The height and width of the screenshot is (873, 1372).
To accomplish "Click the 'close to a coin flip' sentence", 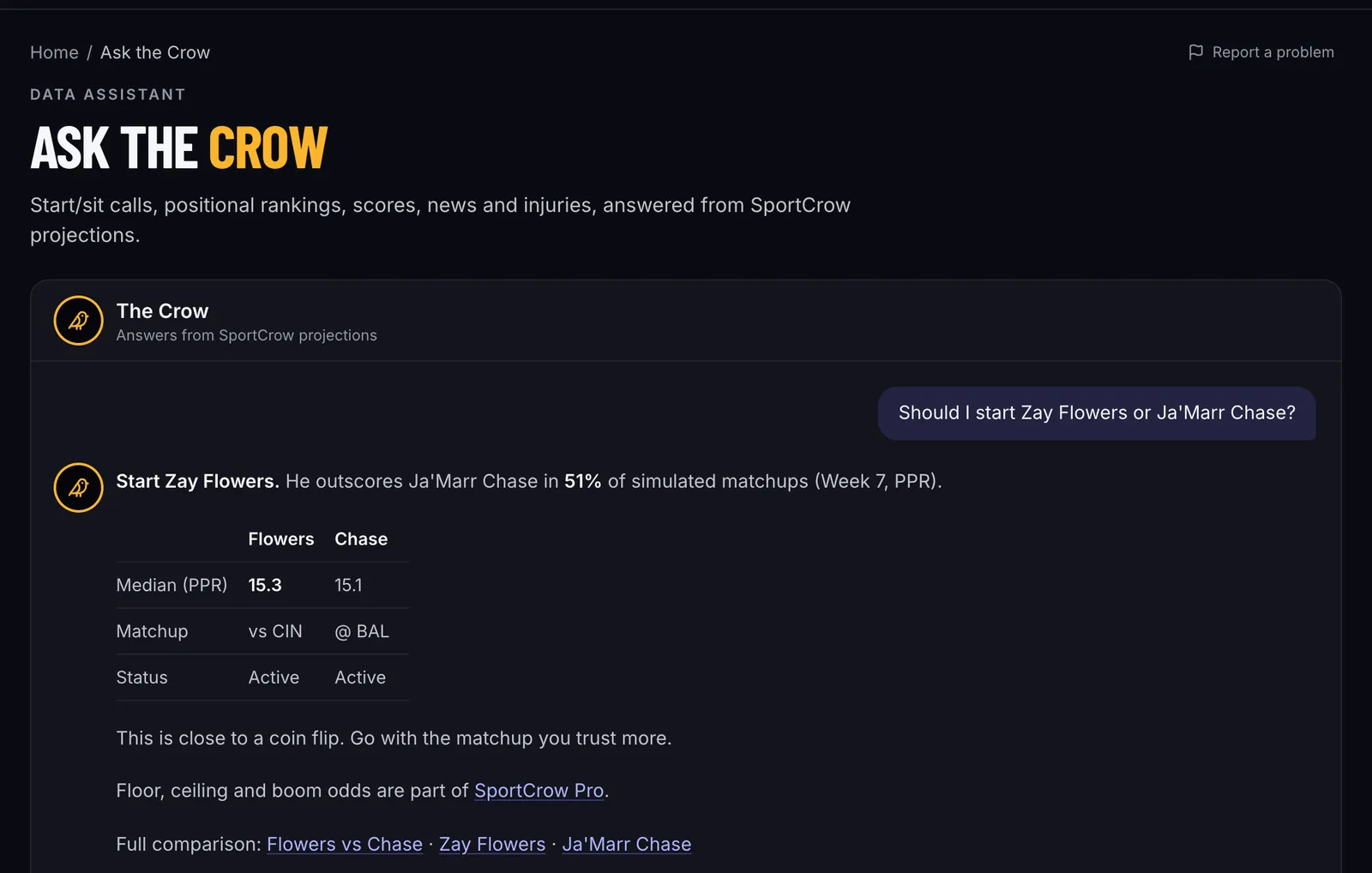I will point(394,738).
